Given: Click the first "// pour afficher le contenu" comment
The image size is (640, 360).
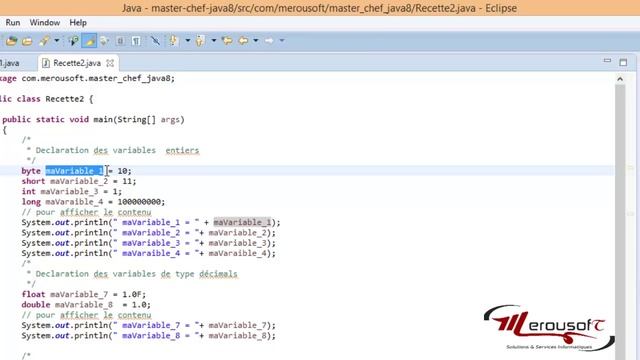Looking at the screenshot, I should tap(87, 212).
